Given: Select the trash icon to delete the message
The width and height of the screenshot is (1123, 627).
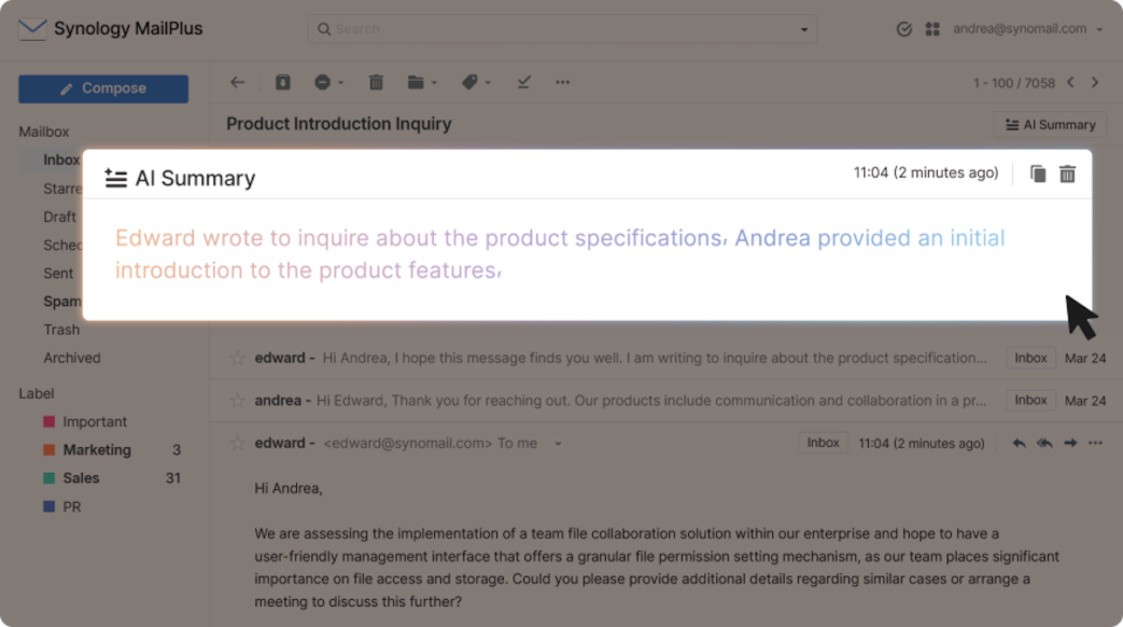Looking at the screenshot, I should click(x=376, y=82).
